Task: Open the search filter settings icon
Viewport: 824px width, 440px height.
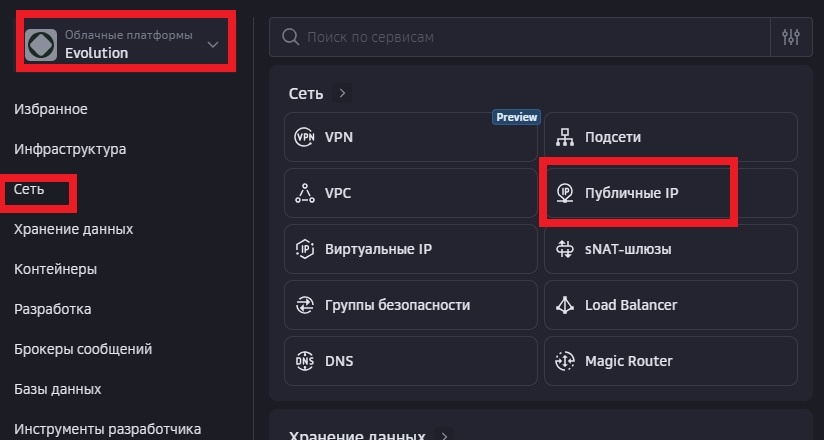Action: (x=790, y=37)
